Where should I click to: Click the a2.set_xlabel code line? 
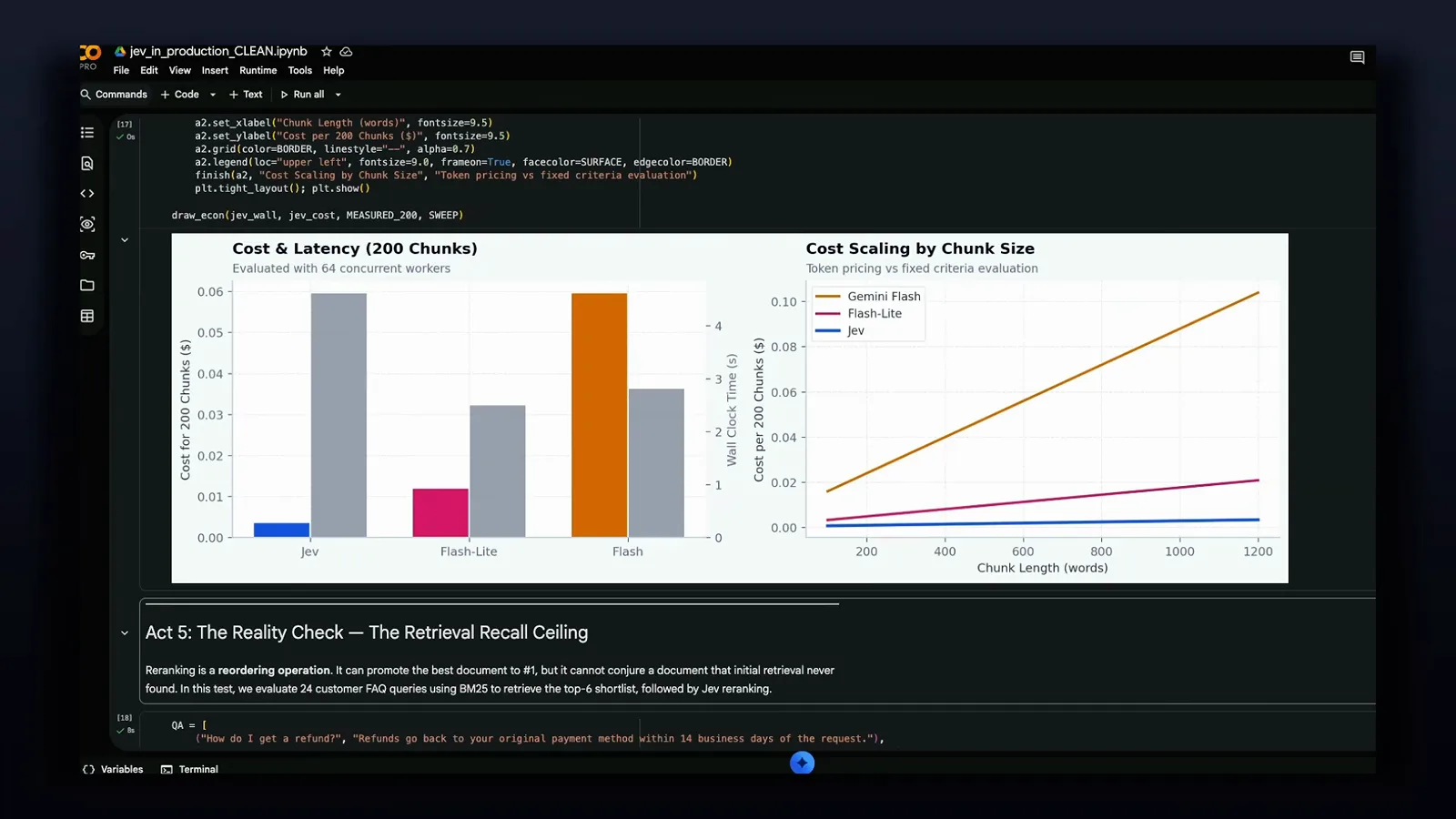click(343, 123)
